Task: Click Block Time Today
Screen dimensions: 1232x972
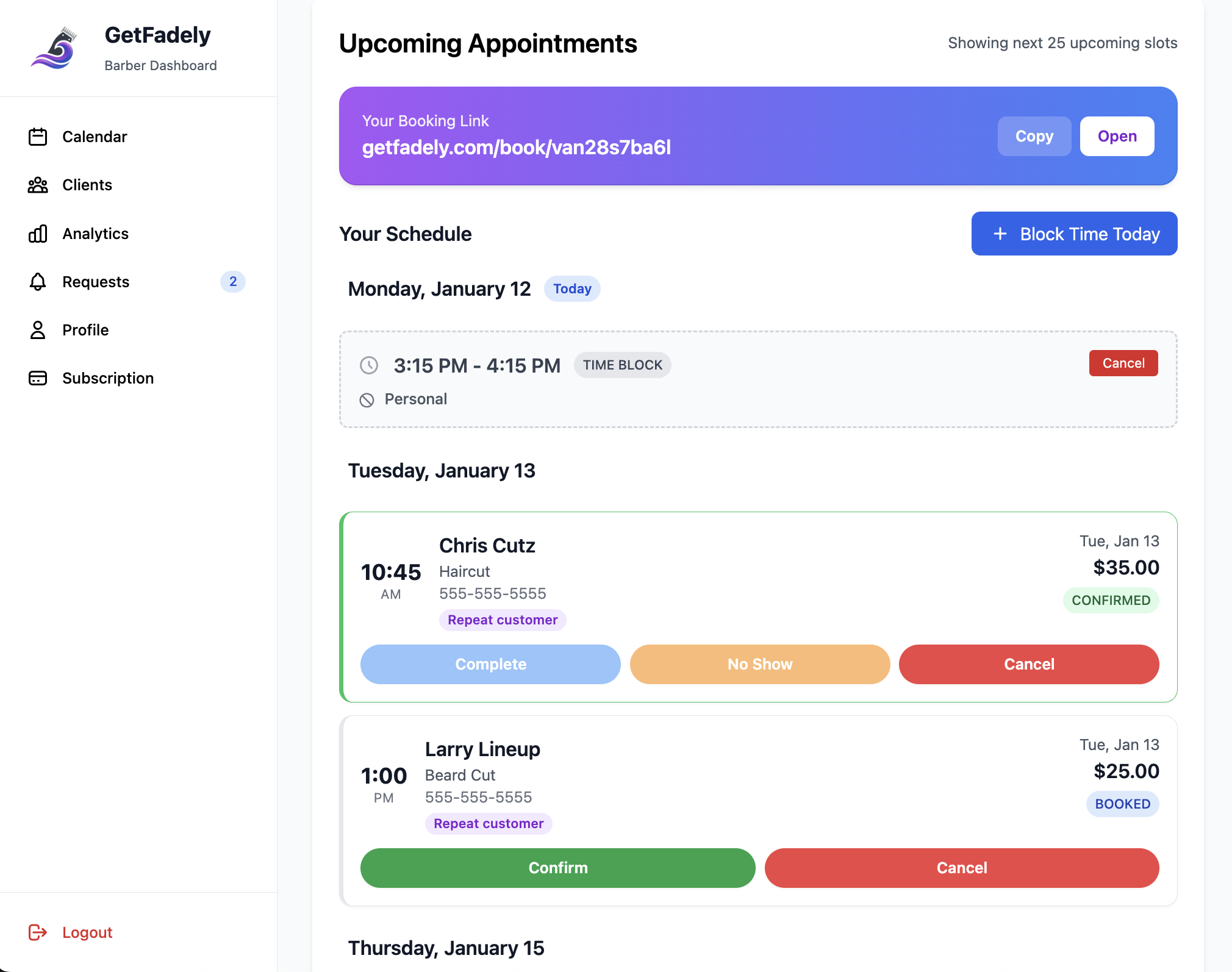Action: (x=1073, y=234)
